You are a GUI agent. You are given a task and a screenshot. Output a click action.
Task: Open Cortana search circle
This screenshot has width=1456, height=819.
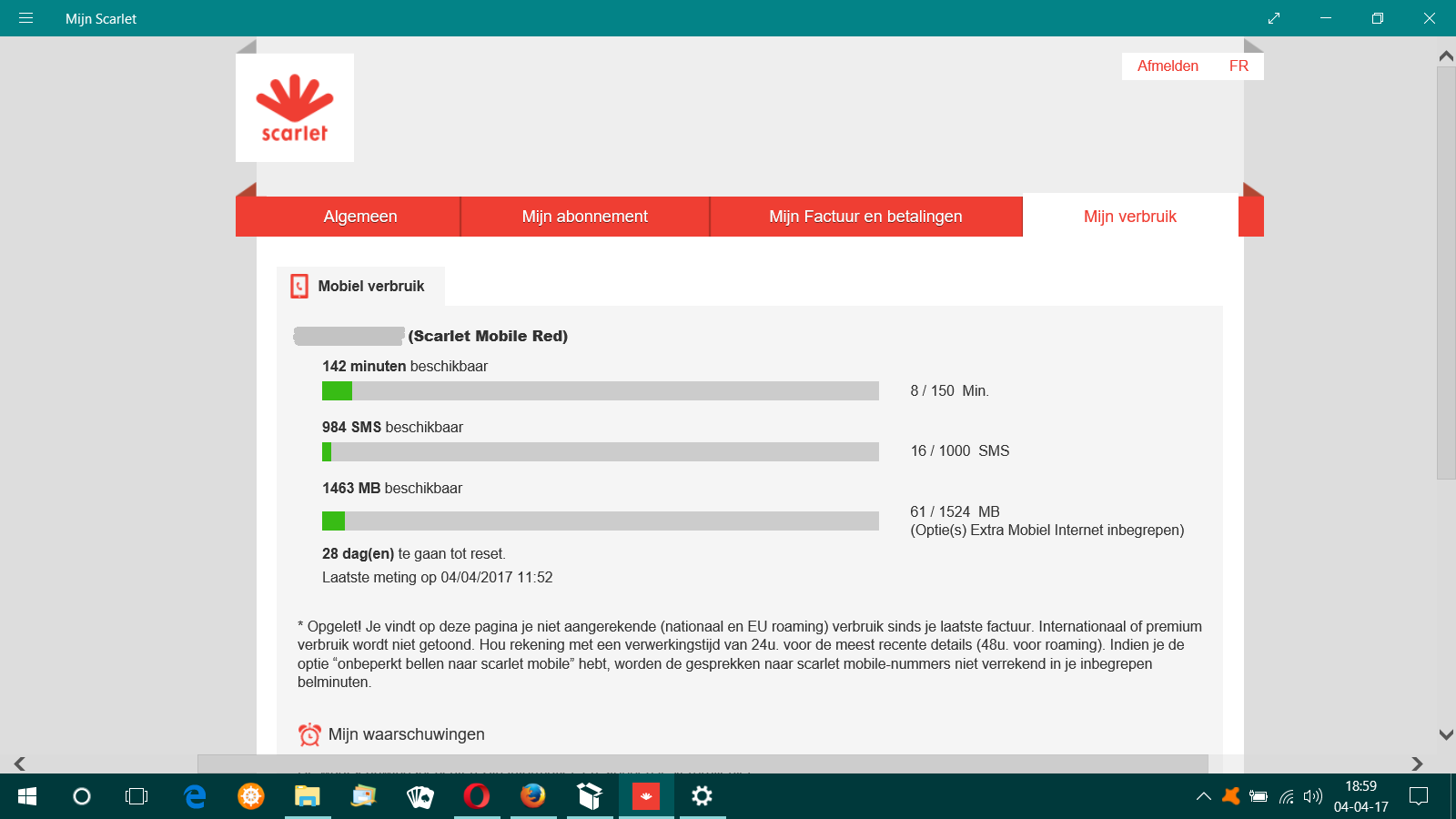82,796
